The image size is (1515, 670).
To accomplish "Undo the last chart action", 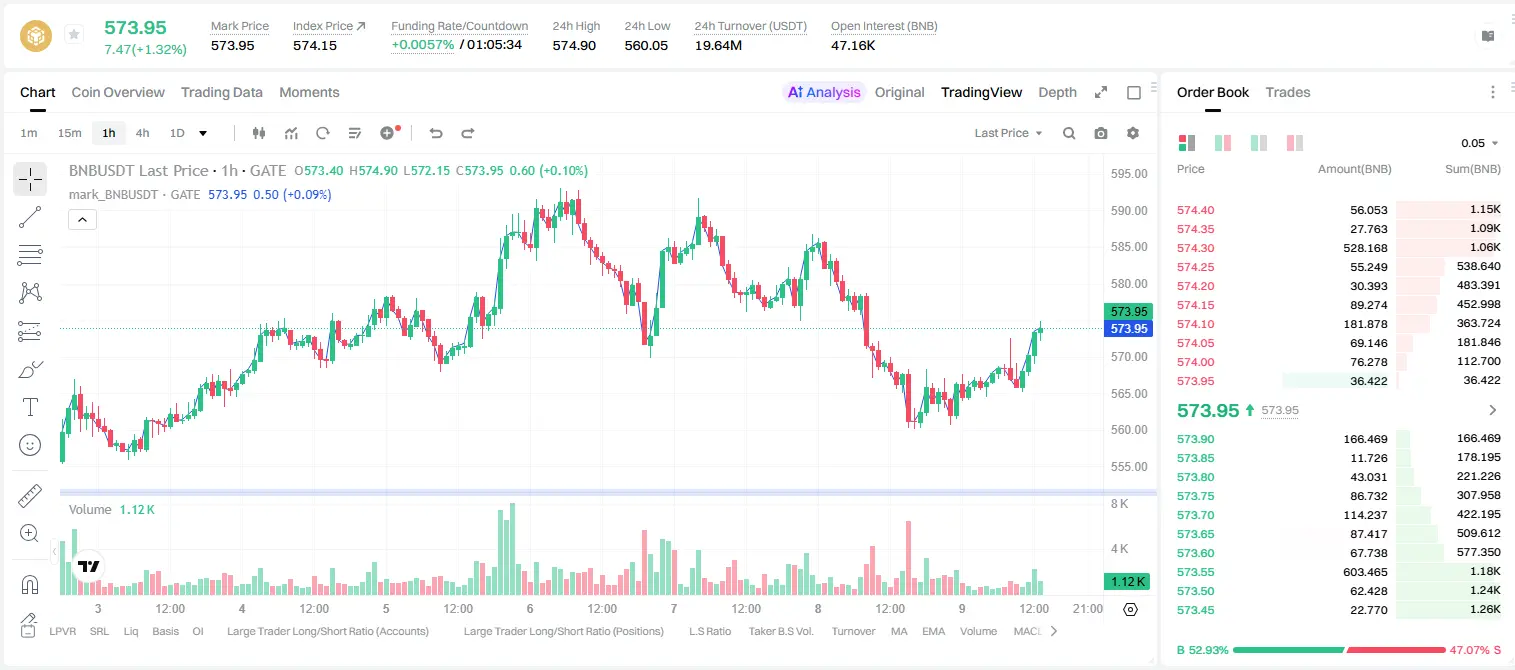I will tap(435, 133).
